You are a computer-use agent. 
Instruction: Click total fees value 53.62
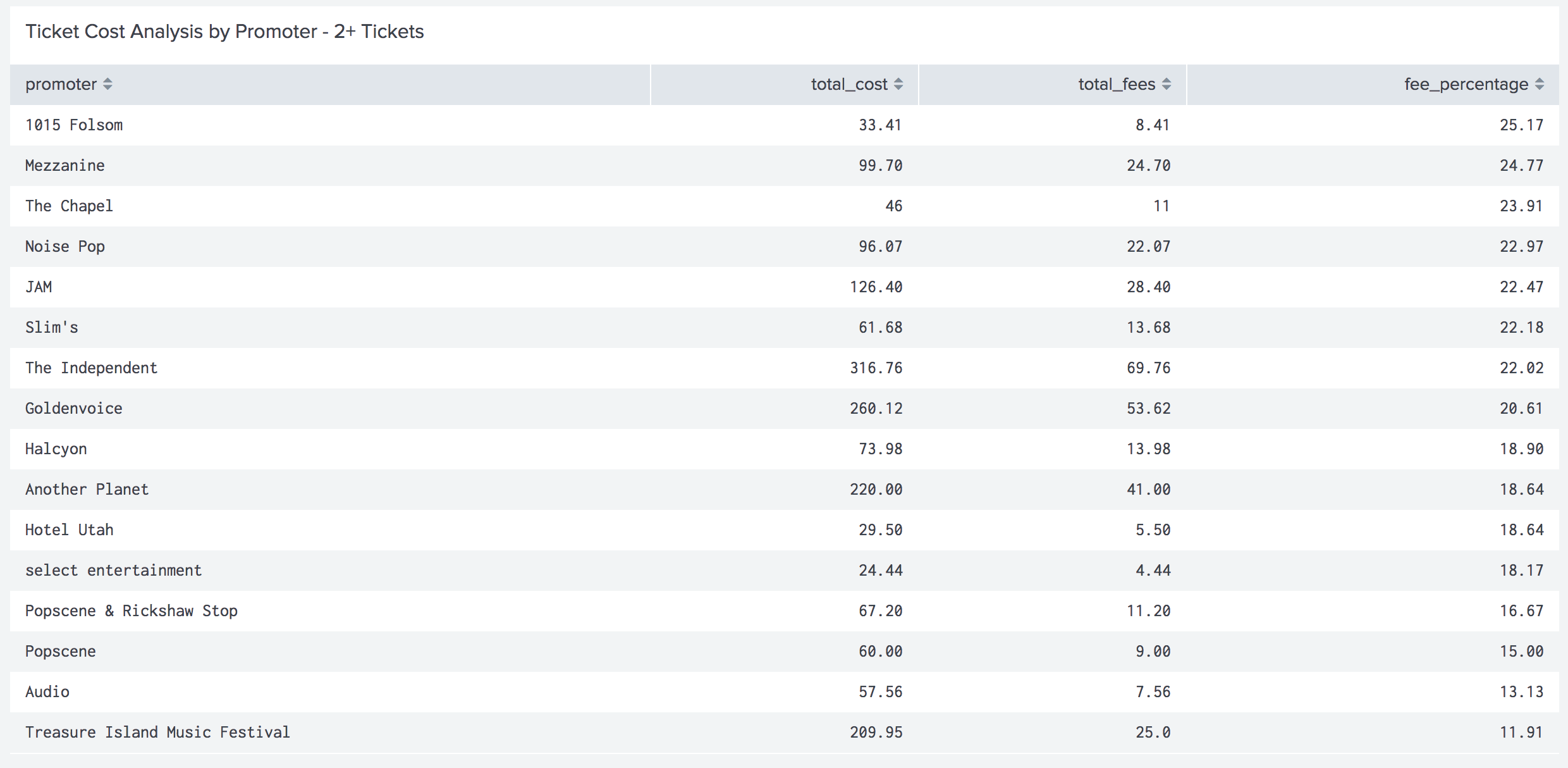[x=1148, y=408]
